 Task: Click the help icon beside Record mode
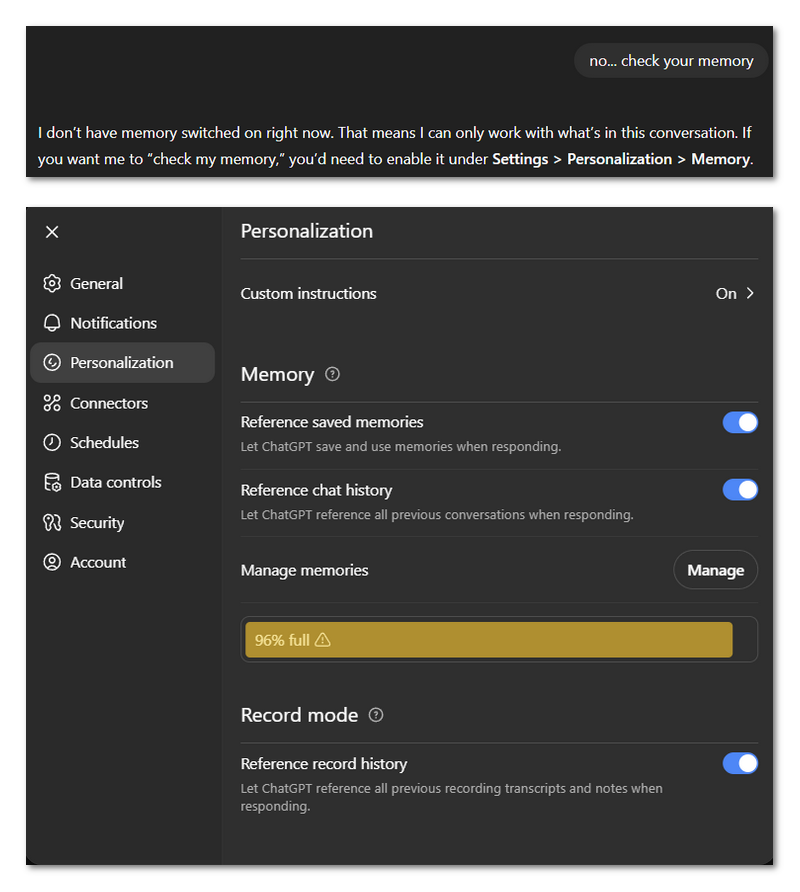[x=376, y=715]
